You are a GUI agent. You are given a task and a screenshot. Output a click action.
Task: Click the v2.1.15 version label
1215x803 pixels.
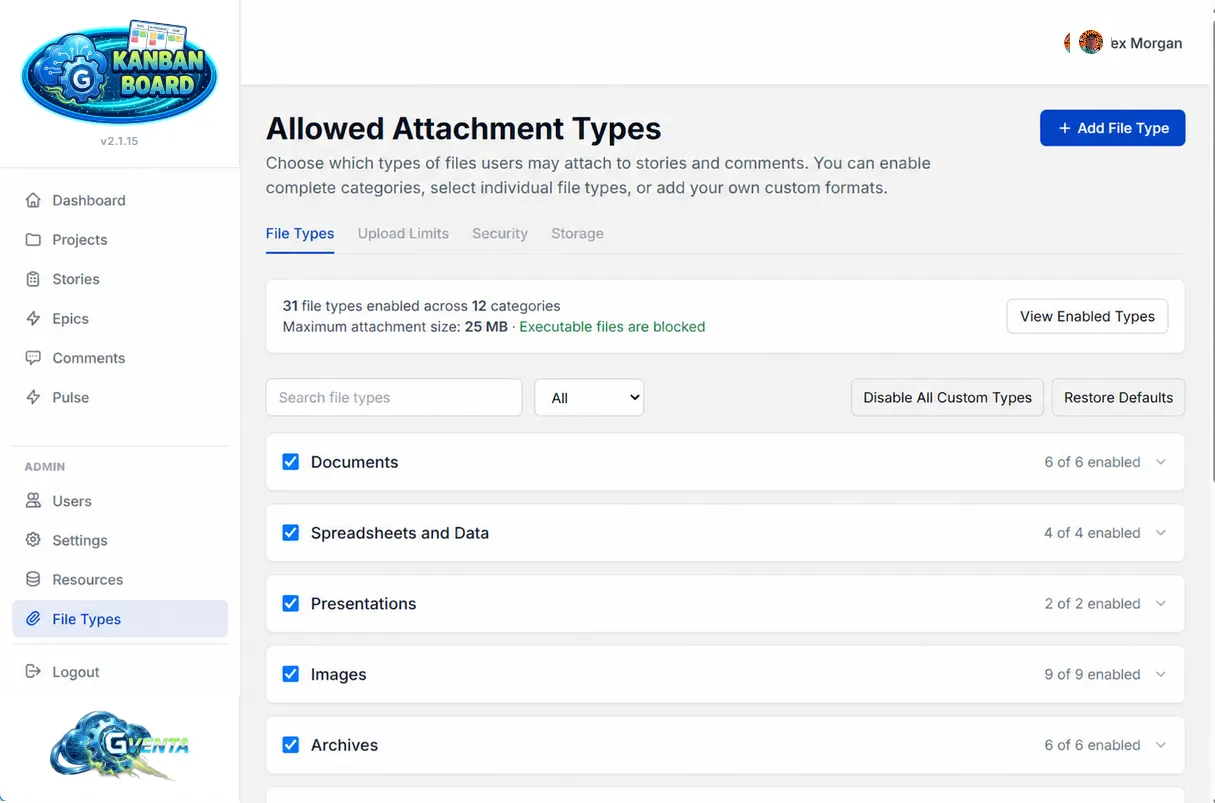point(119,141)
